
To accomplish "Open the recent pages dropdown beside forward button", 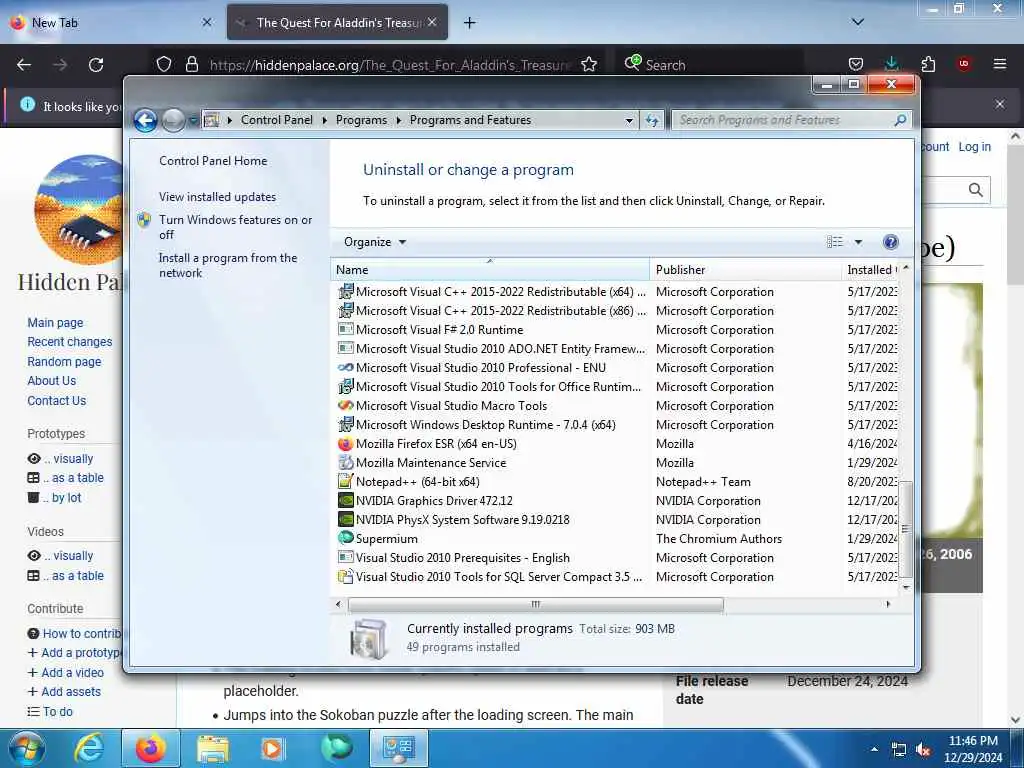I will click(193, 120).
